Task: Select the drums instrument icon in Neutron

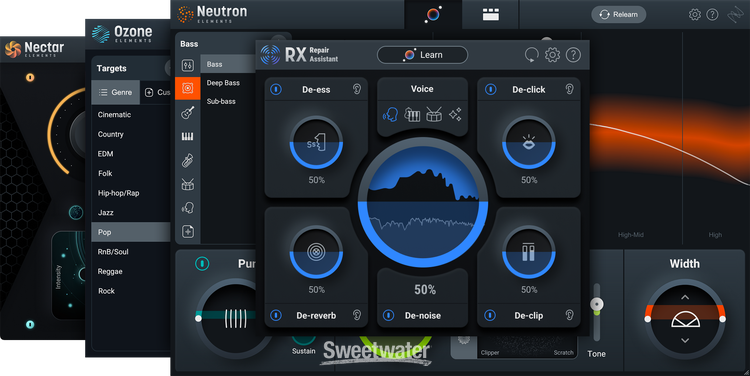Action: [x=188, y=184]
